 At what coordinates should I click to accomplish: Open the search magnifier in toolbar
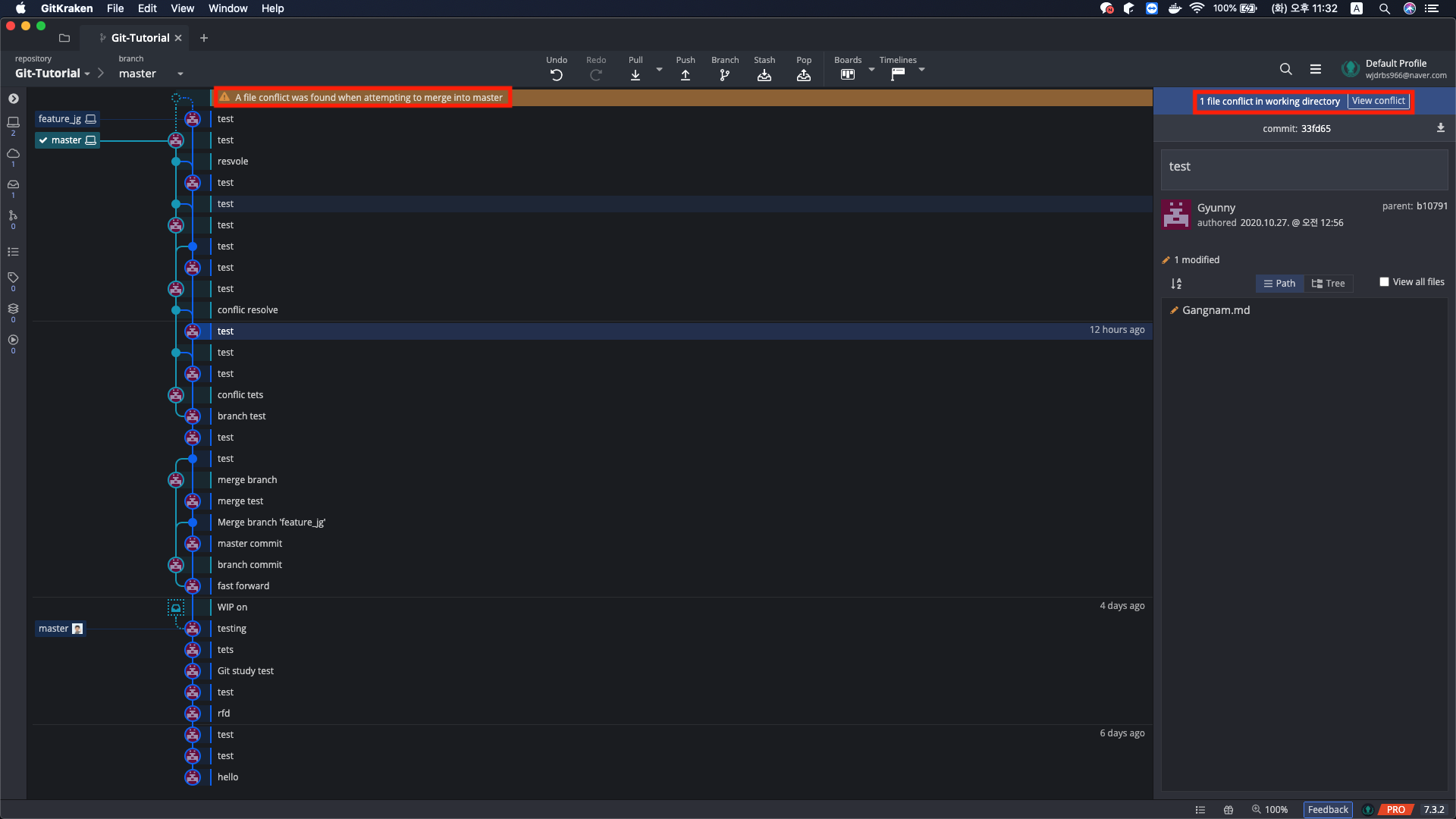click(1285, 69)
